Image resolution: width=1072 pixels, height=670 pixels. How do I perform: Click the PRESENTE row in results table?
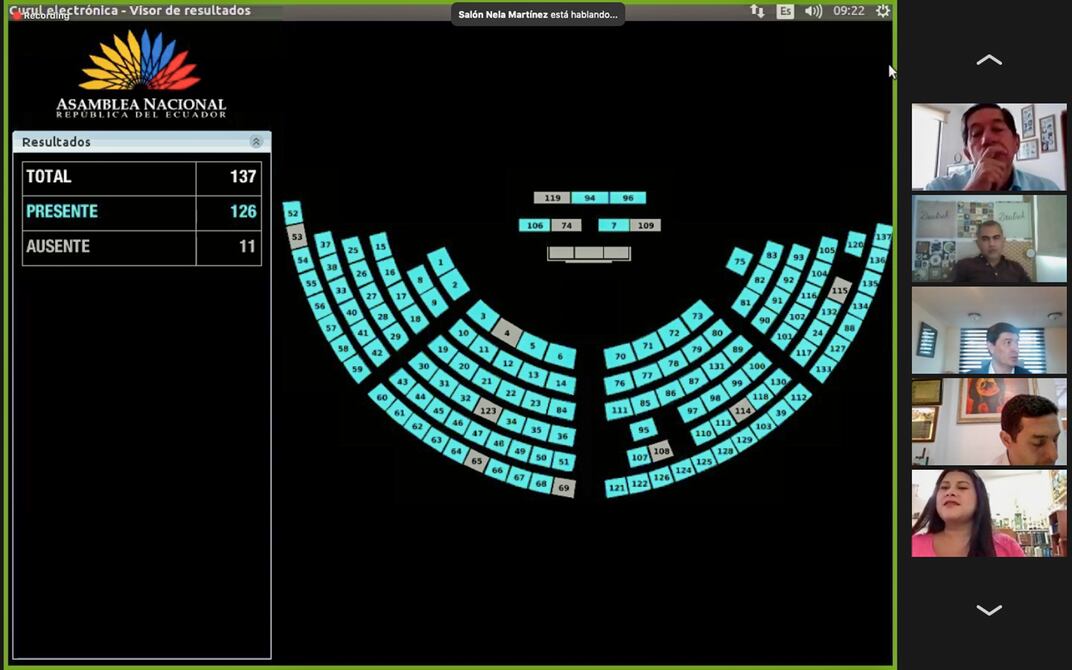(x=141, y=212)
